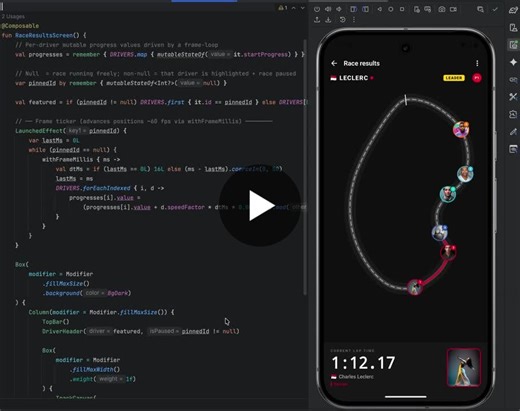The image size is (520, 411).
Task: Click the emulator Overview square icon
Action: point(402,9)
